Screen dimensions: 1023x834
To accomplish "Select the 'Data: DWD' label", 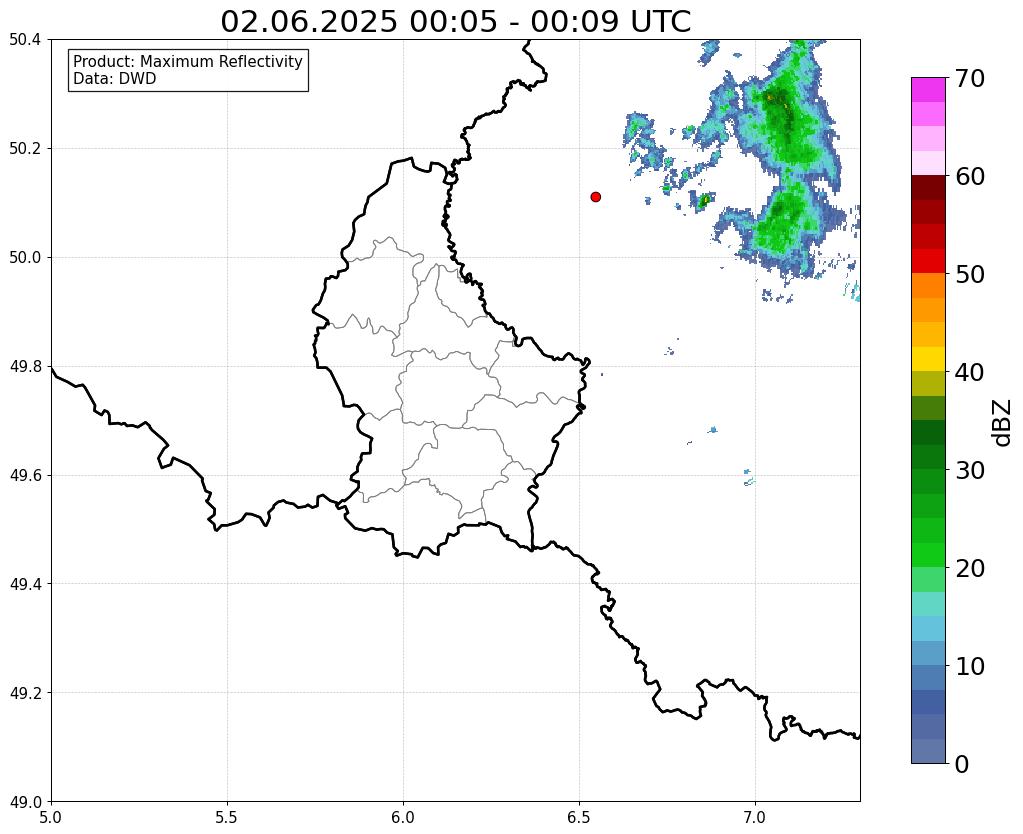I will pos(115,79).
